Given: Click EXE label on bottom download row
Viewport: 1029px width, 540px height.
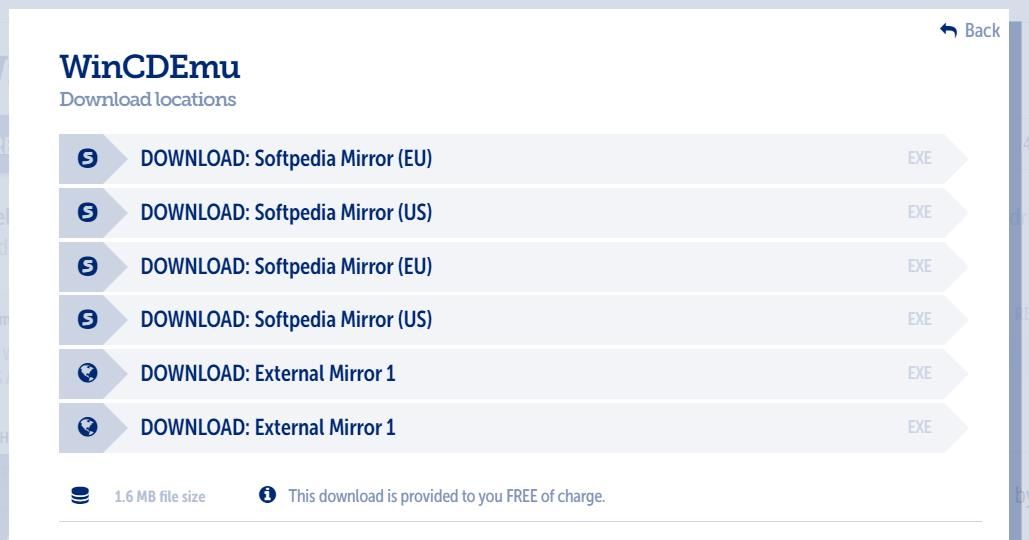Looking at the screenshot, I should pyautogui.click(x=919, y=428).
